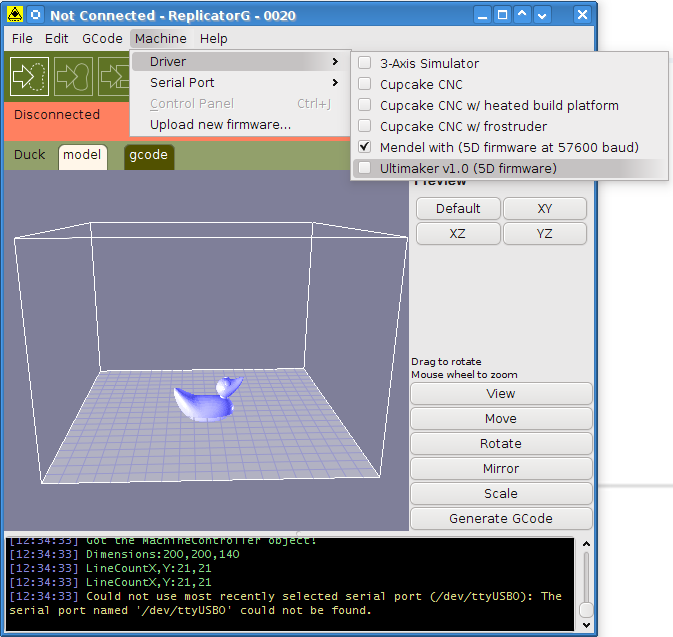Click the 'Drag to rotate' hint text
This screenshot has width=673, height=637.
click(x=446, y=361)
